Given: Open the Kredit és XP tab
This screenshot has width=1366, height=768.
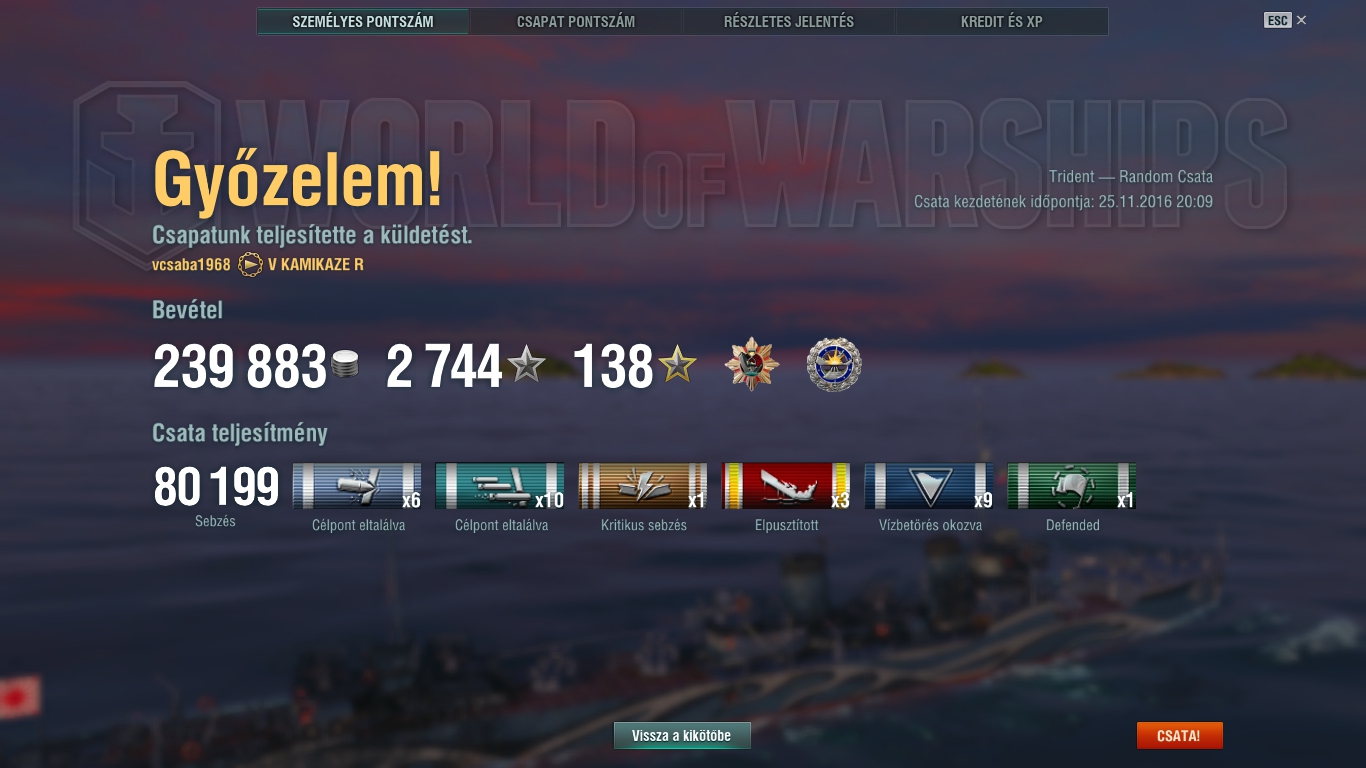Looking at the screenshot, I should pos(1002,21).
